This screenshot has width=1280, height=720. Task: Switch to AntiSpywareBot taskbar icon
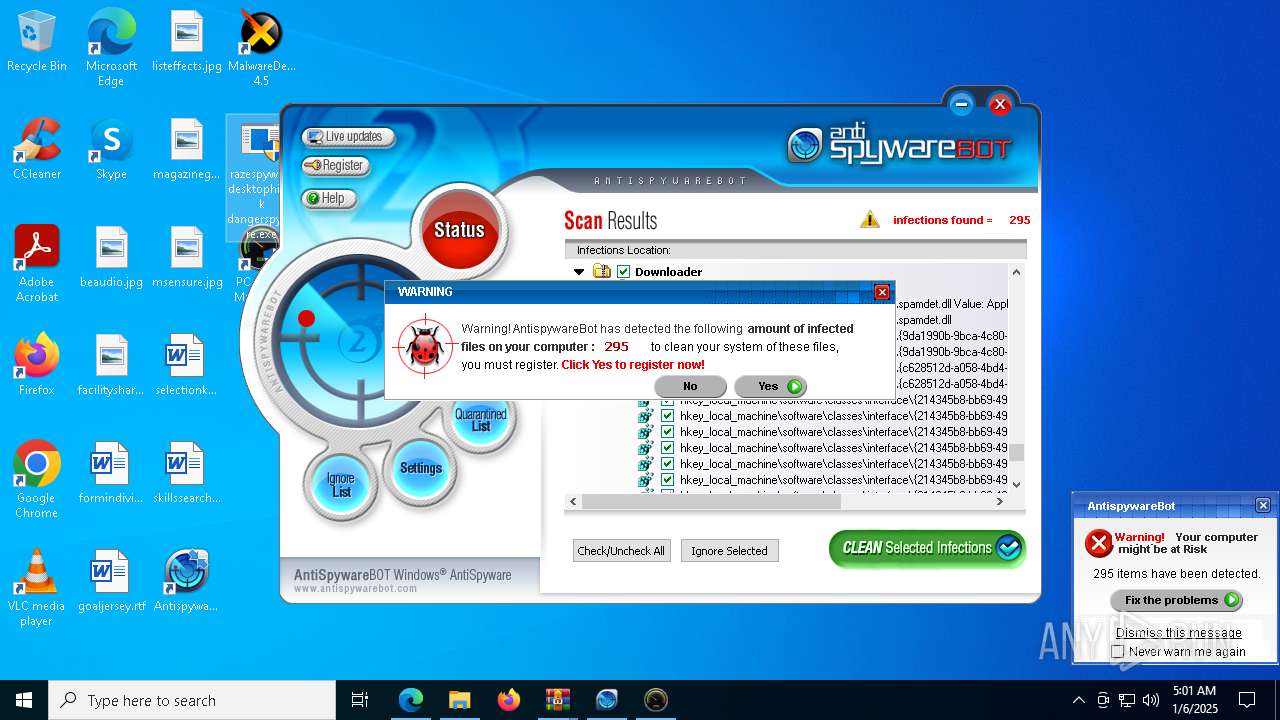coord(606,700)
